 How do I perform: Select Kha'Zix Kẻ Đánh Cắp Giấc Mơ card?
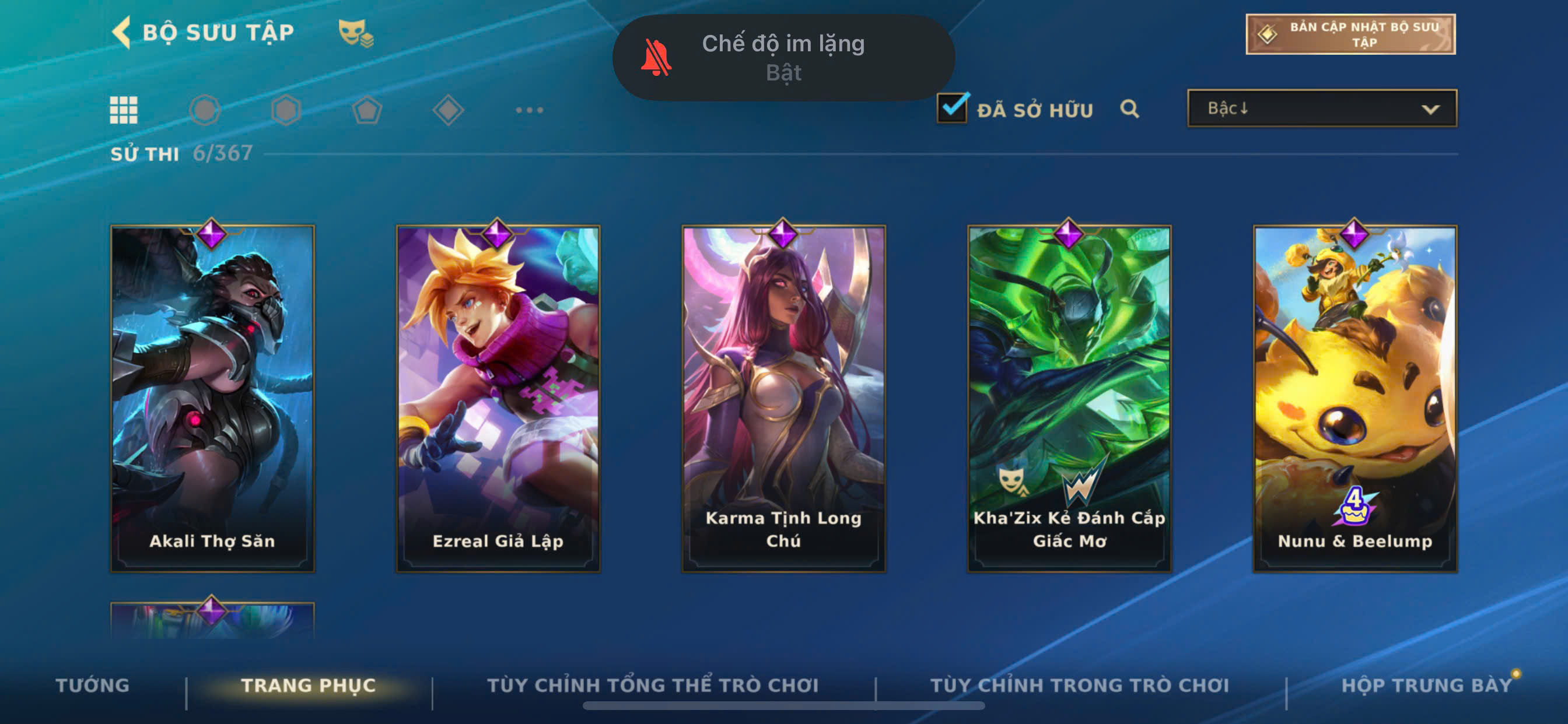(1069, 399)
